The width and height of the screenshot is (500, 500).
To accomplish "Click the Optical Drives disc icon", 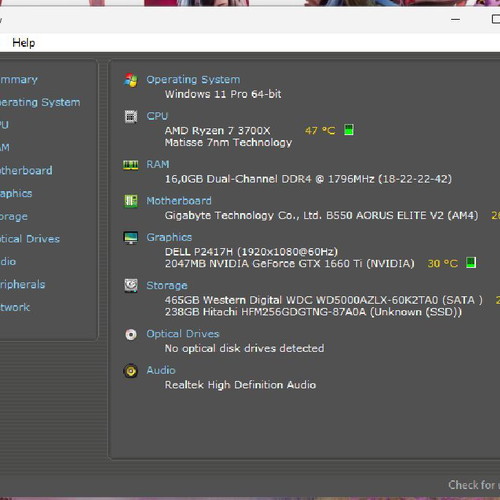I will (x=131, y=334).
